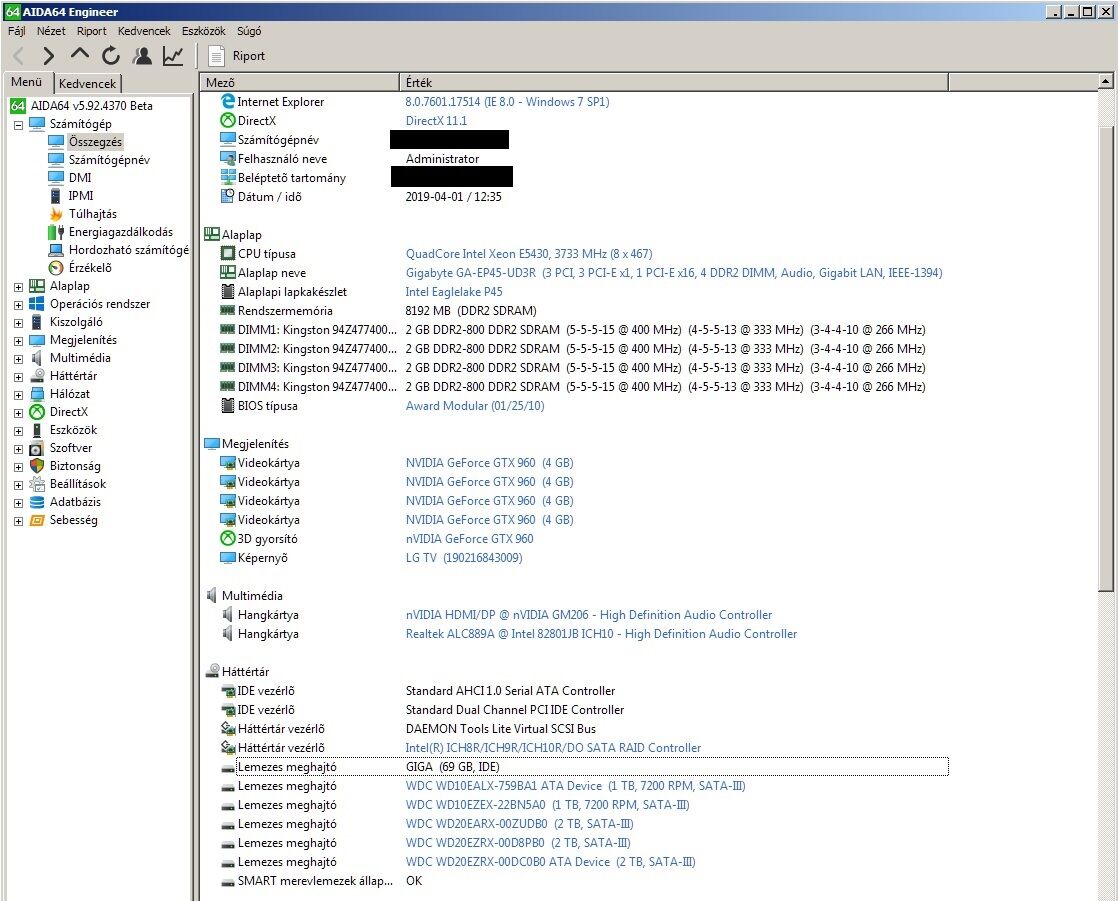Open the DirectX 11.1 link
Screen dimensions: 1118x901
click(x=436, y=120)
